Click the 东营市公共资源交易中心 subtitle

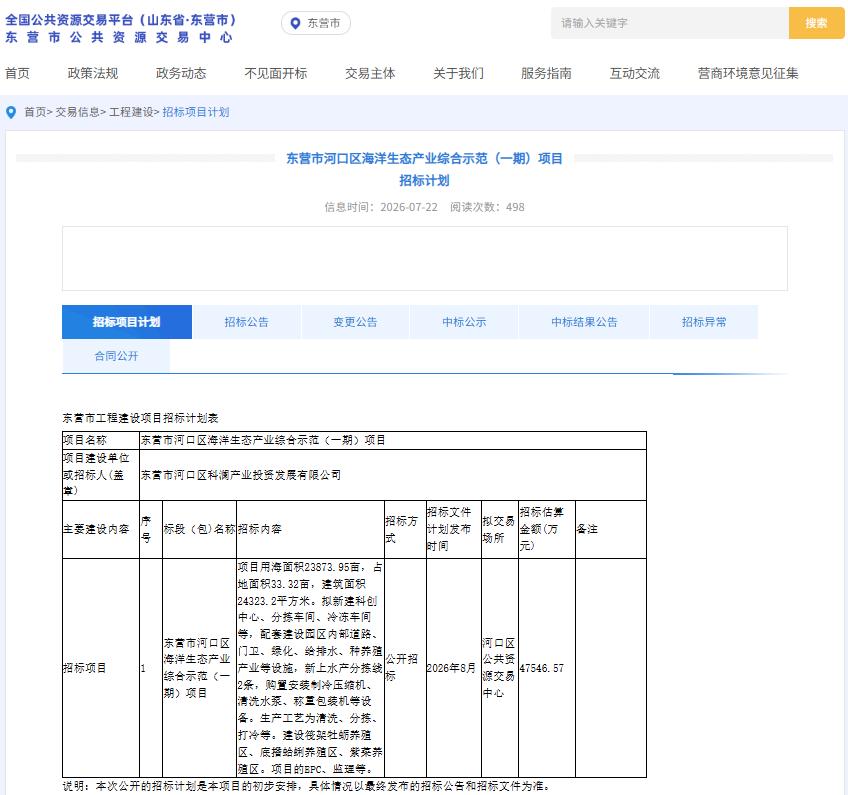tap(119, 37)
